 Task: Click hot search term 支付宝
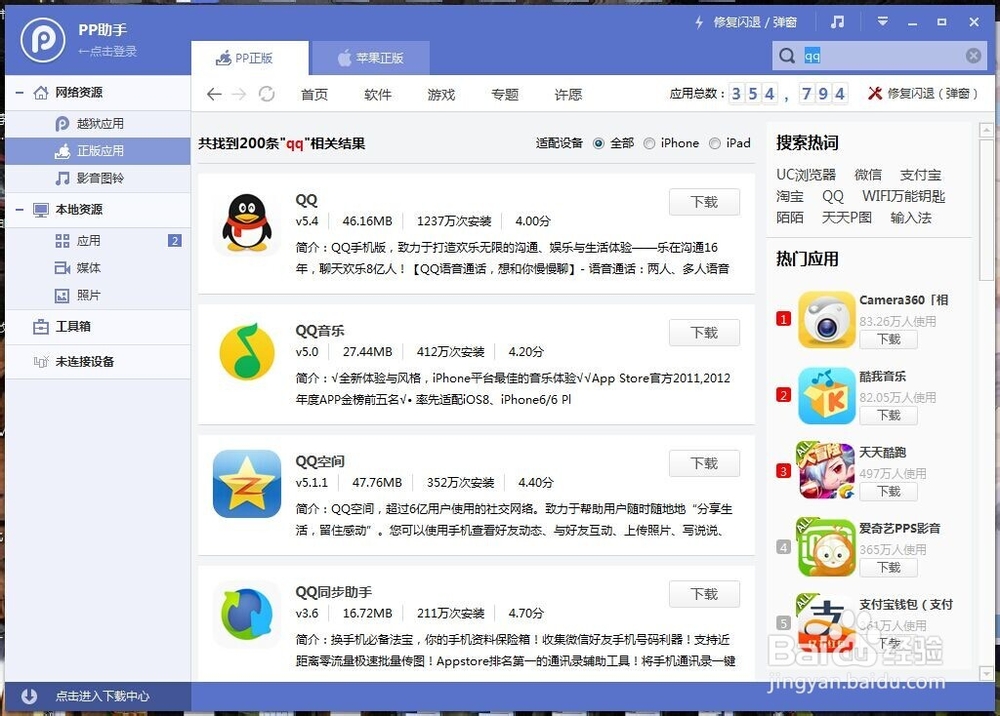tap(920, 175)
